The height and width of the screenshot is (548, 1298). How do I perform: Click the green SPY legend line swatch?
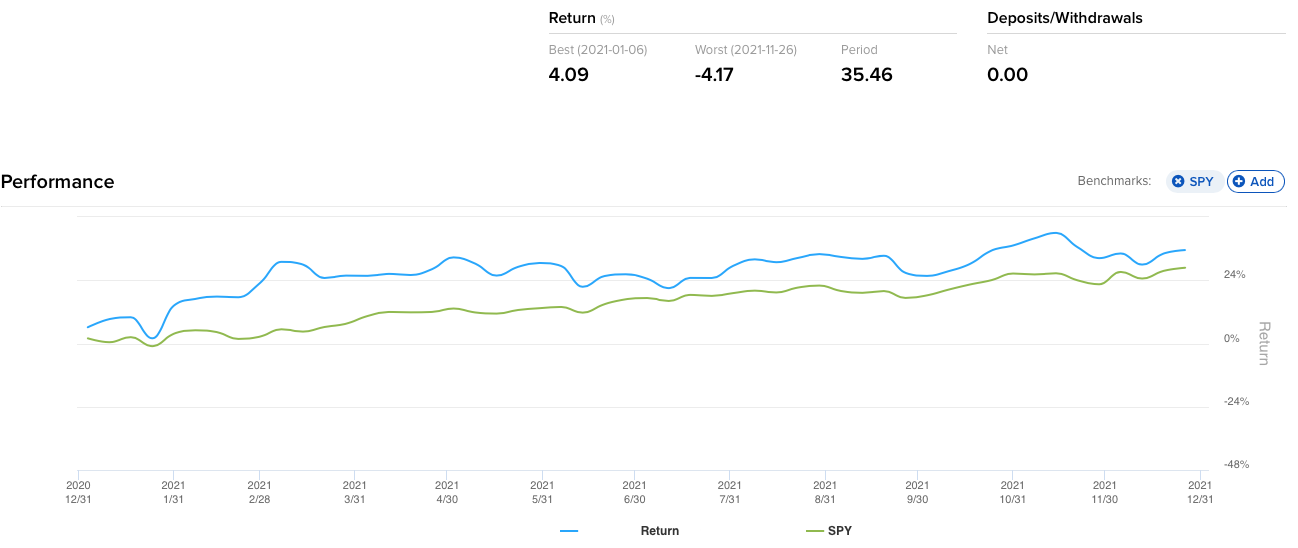click(813, 531)
